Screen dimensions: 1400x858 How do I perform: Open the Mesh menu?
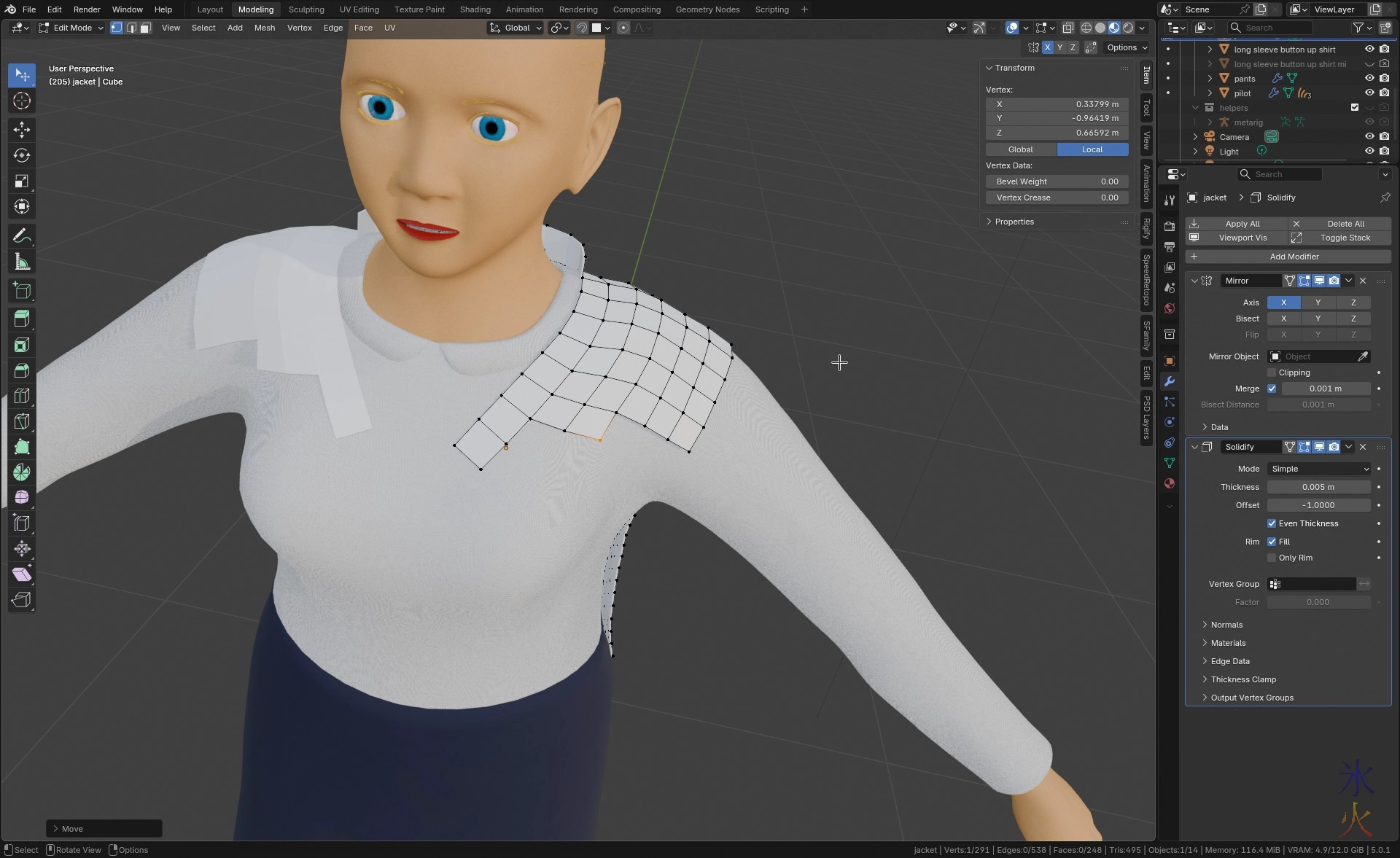pyautogui.click(x=264, y=28)
